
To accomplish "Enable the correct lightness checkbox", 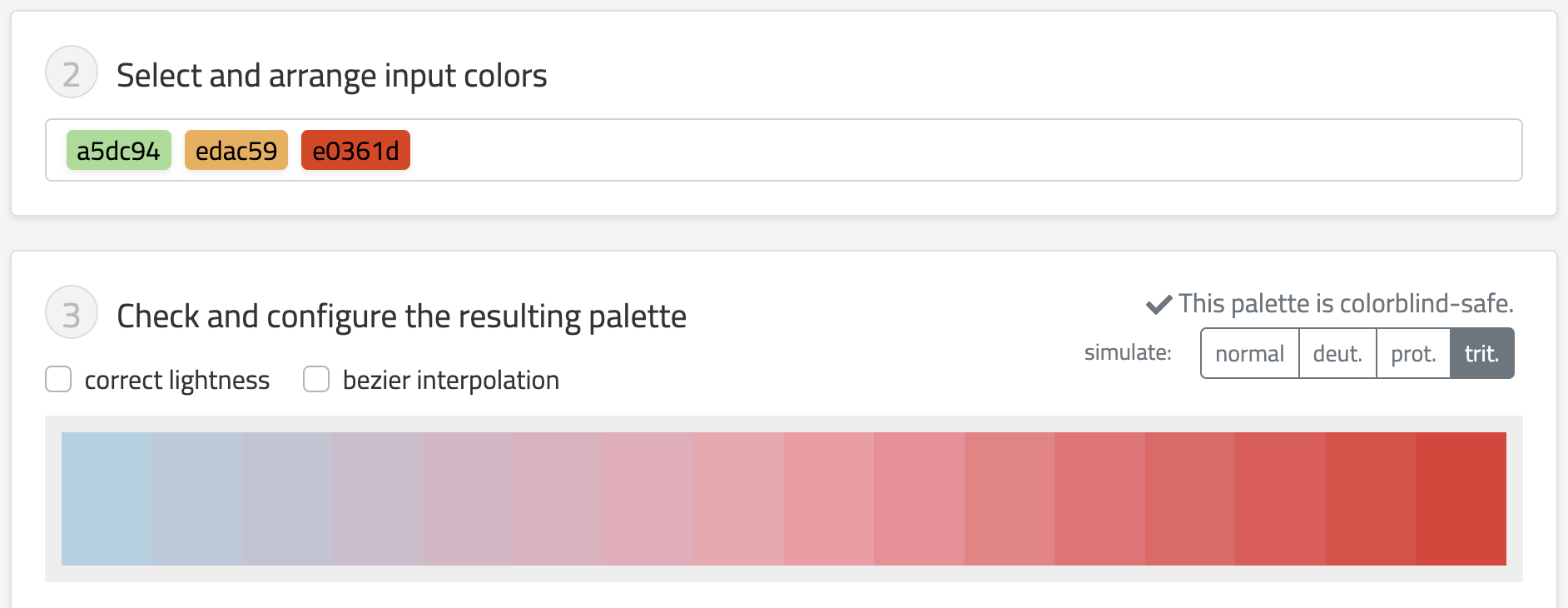I will (58, 379).
